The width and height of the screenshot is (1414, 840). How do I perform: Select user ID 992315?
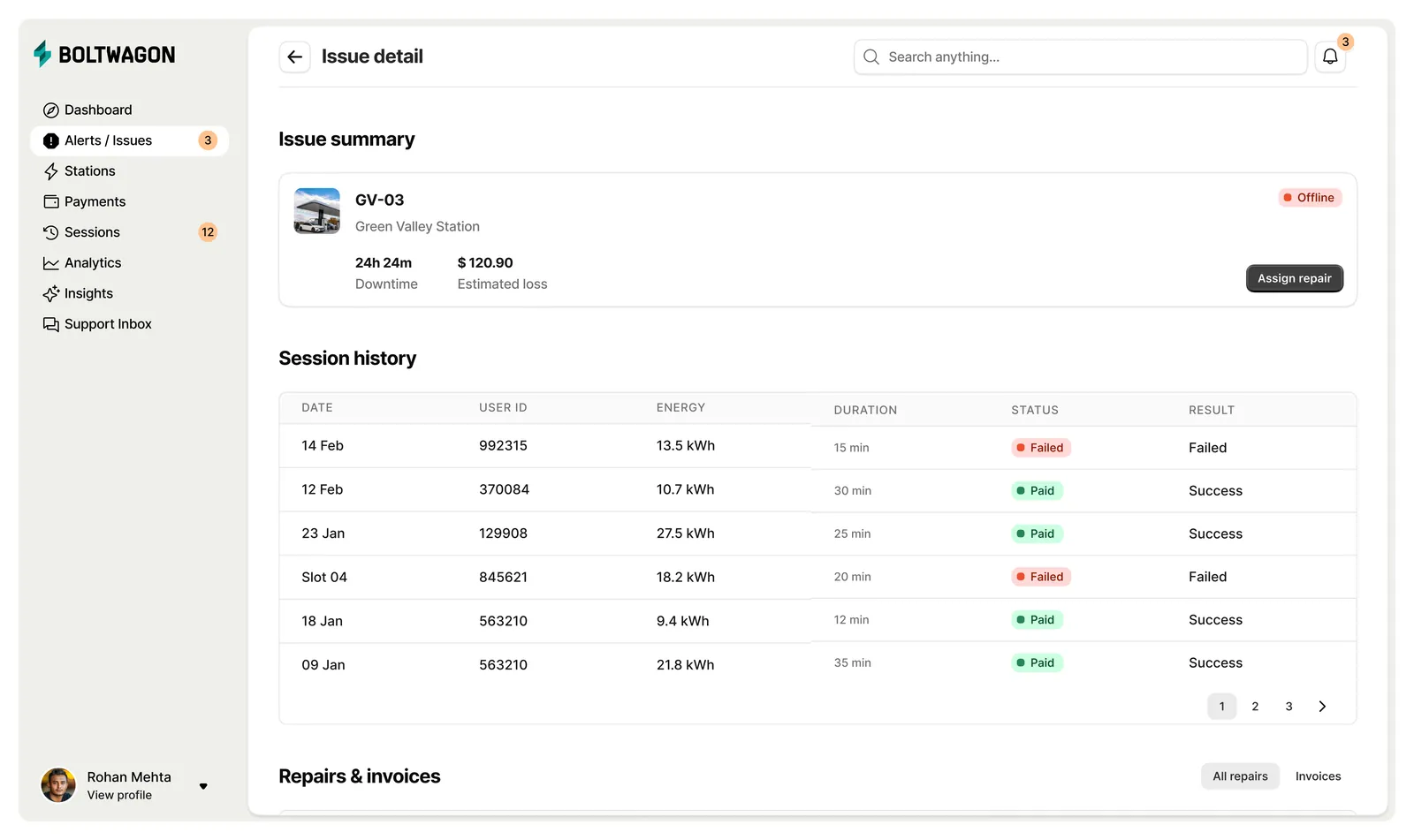(x=503, y=446)
